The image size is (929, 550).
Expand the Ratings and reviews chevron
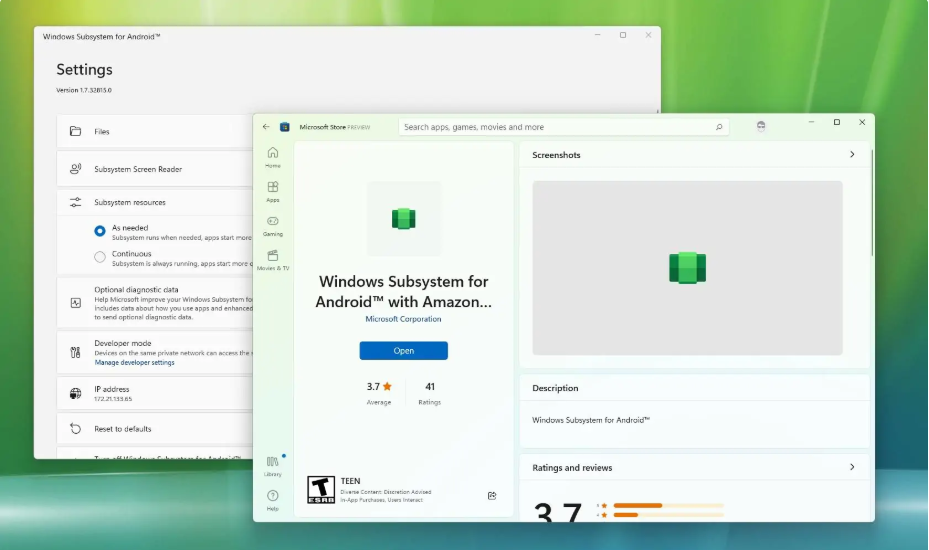point(852,467)
